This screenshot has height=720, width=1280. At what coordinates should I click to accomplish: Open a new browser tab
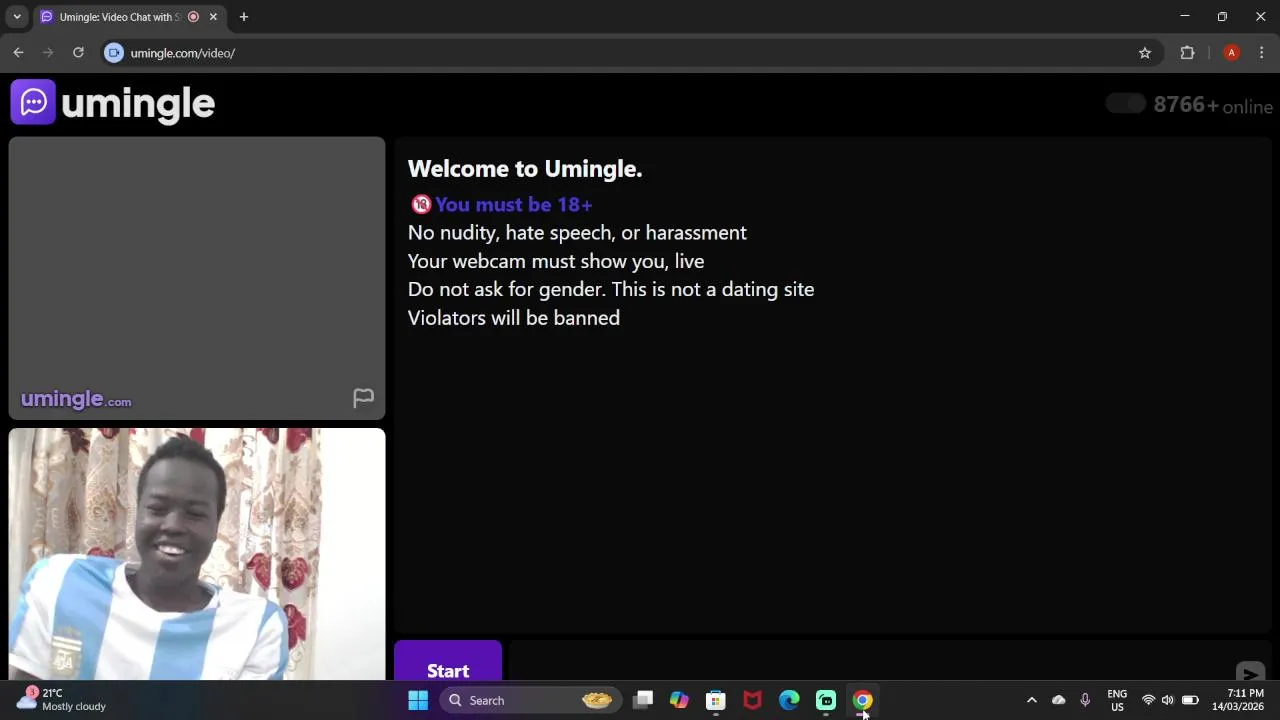243,17
